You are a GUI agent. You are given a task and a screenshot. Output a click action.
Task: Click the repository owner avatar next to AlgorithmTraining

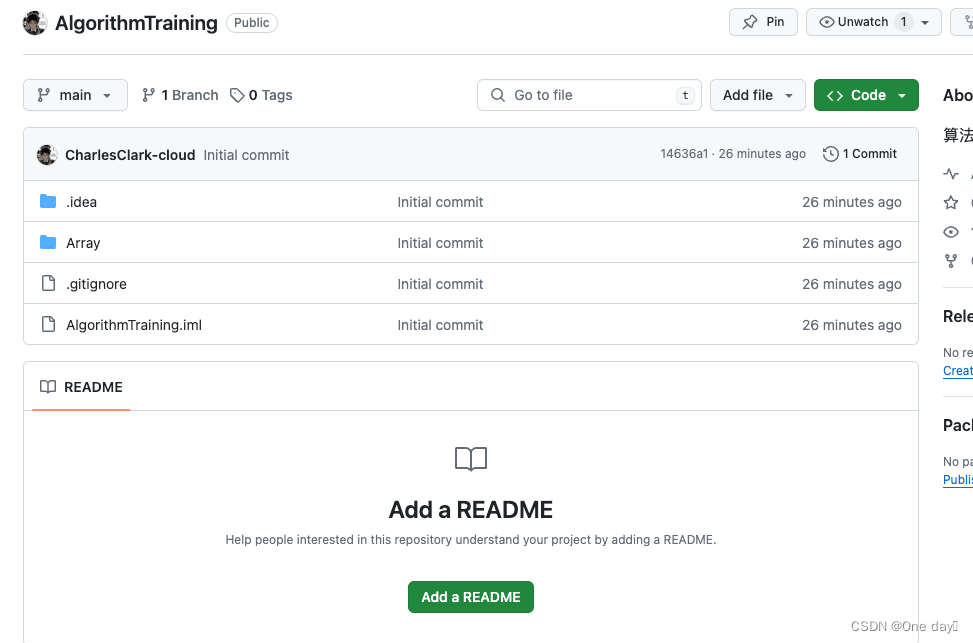tap(35, 23)
